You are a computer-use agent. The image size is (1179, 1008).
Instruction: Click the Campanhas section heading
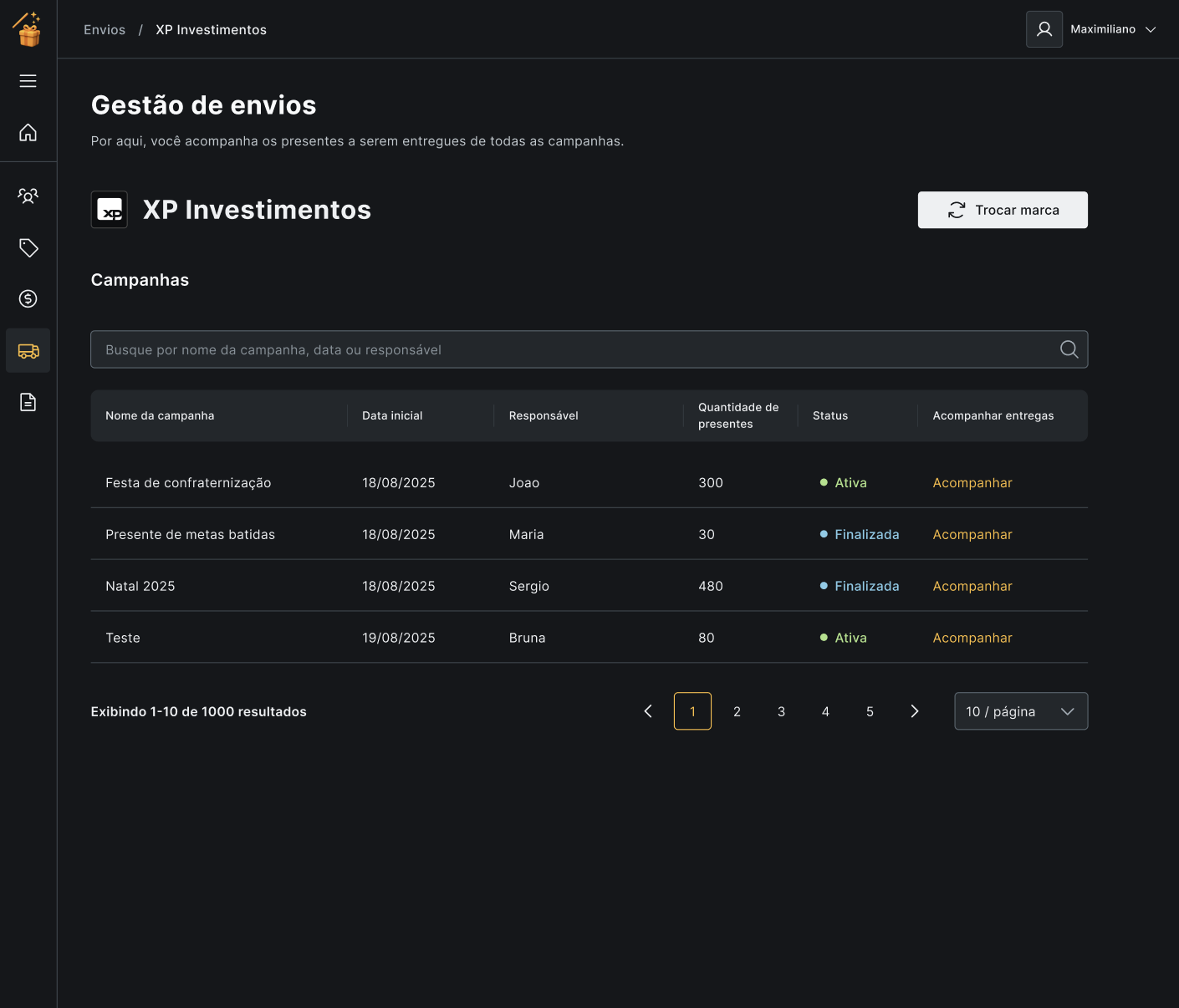click(x=140, y=280)
